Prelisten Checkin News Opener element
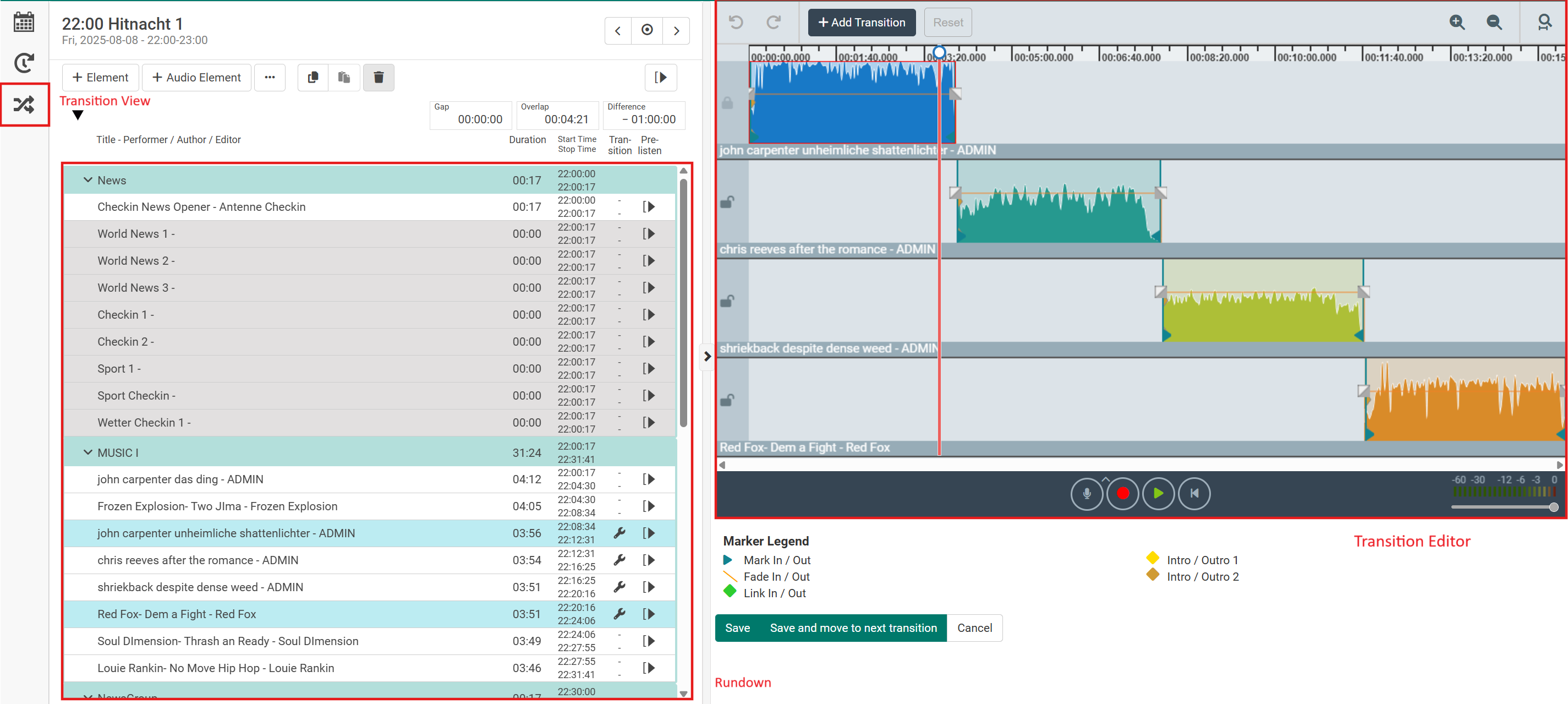Image resolution: width=1568 pixels, height=704 pixels. click(x=649, y=207)
